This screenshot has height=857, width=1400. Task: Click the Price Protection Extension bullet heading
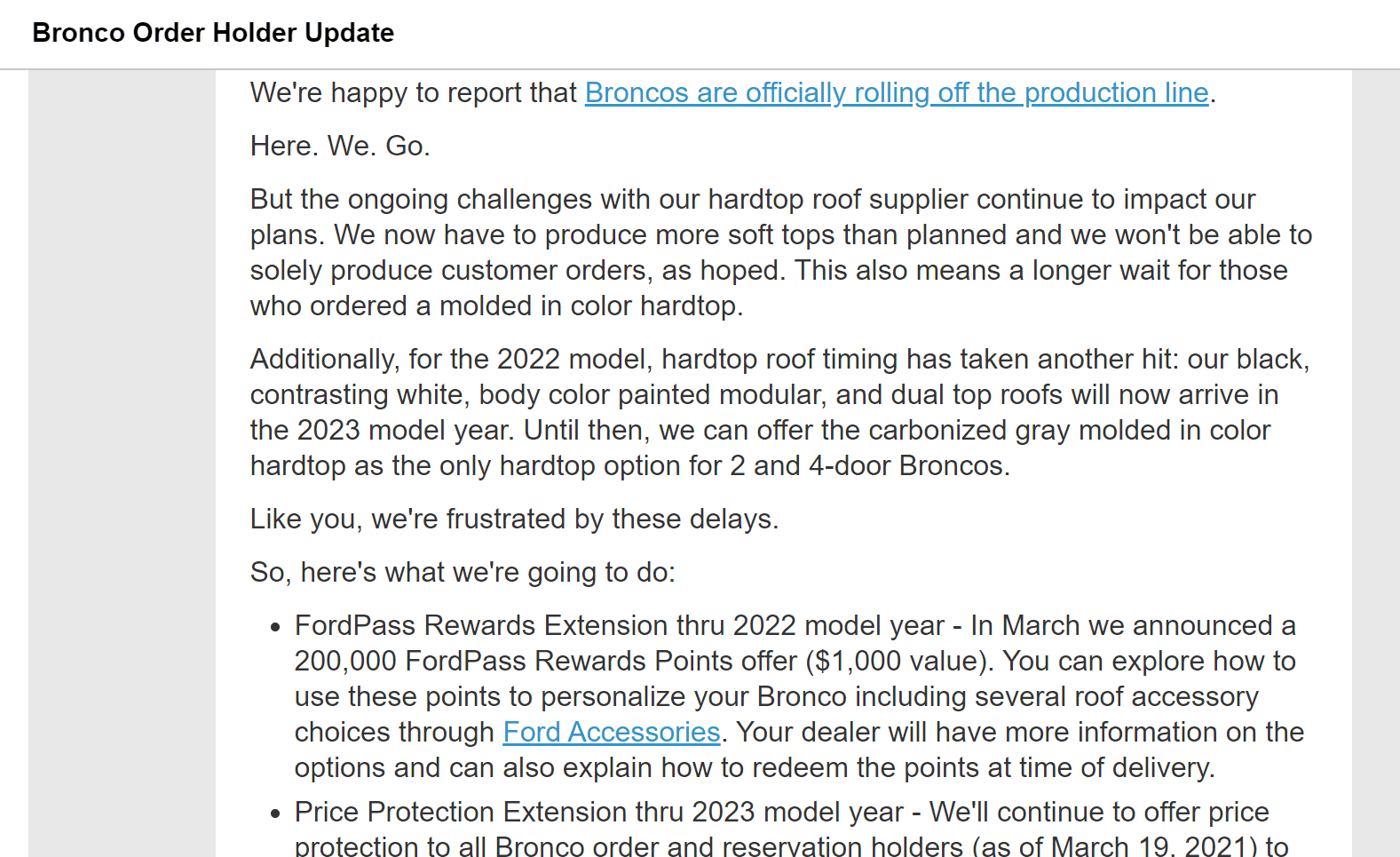[x=599, y=812]
